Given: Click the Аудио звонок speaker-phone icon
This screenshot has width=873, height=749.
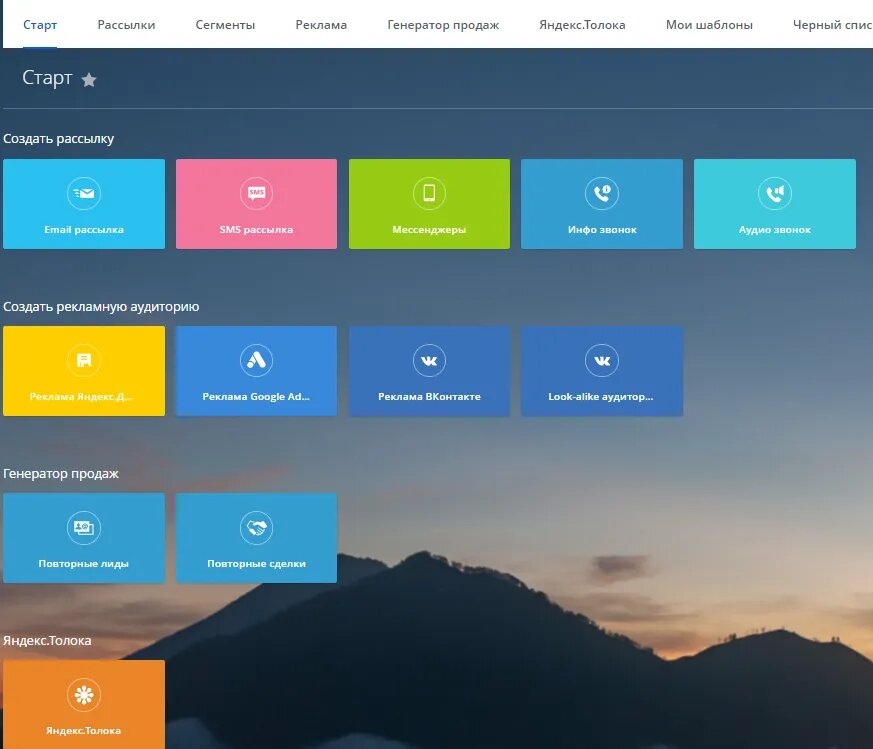Looking at the screenshot, I should click(x=774, y=193).
